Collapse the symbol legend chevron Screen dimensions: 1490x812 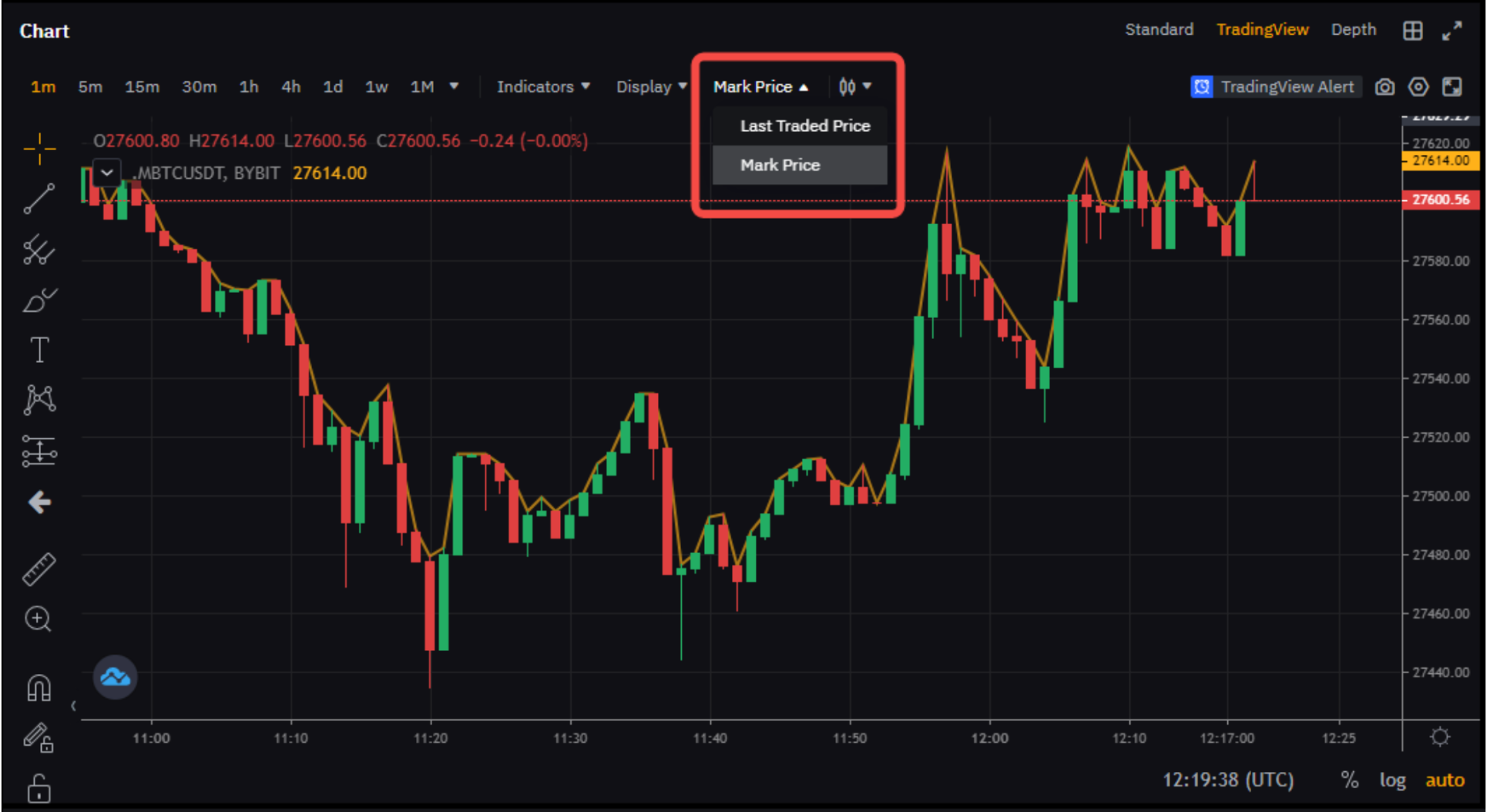[x=107, y=173]
